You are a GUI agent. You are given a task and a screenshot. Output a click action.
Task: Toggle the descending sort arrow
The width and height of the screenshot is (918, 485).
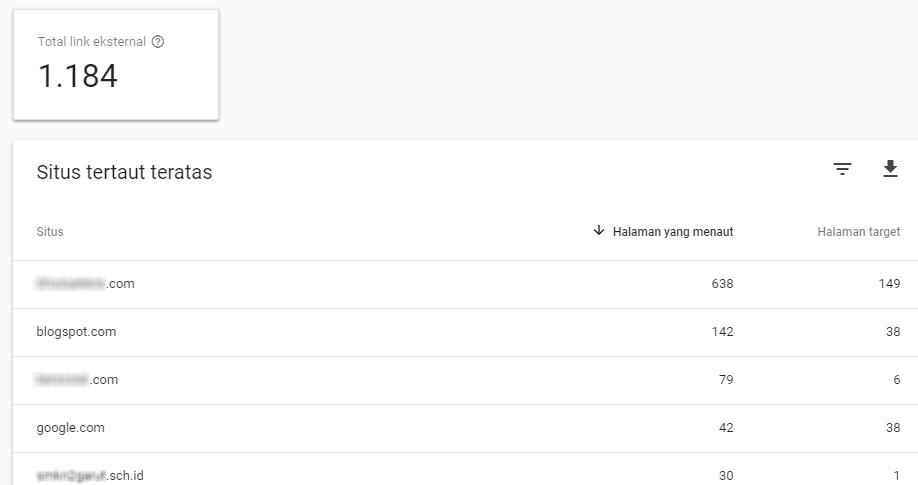click(598, 230)
